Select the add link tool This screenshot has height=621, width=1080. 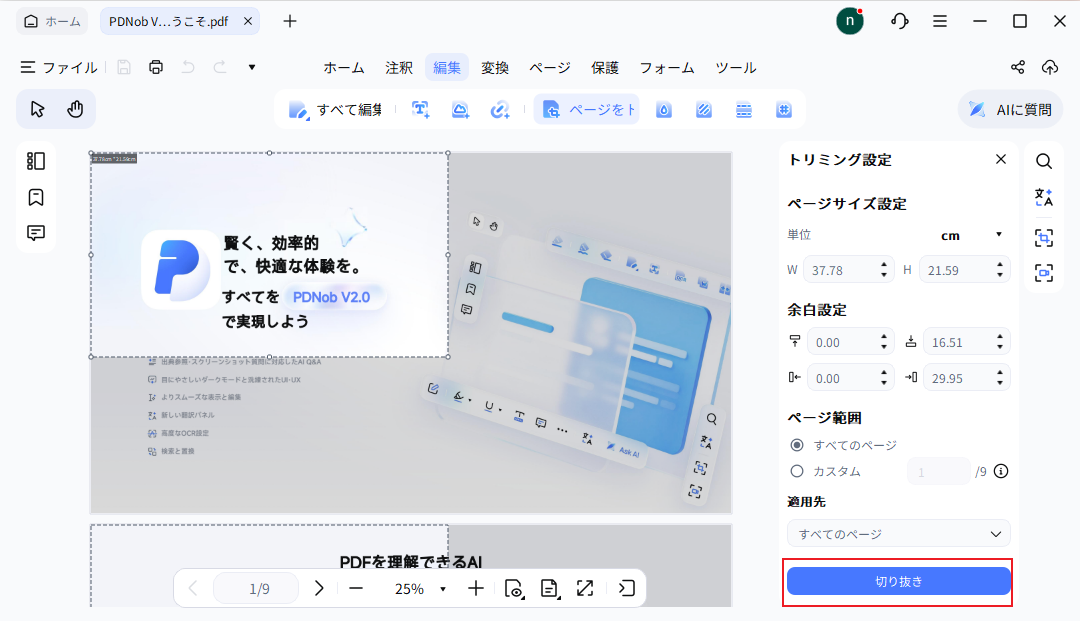point(501,110)
